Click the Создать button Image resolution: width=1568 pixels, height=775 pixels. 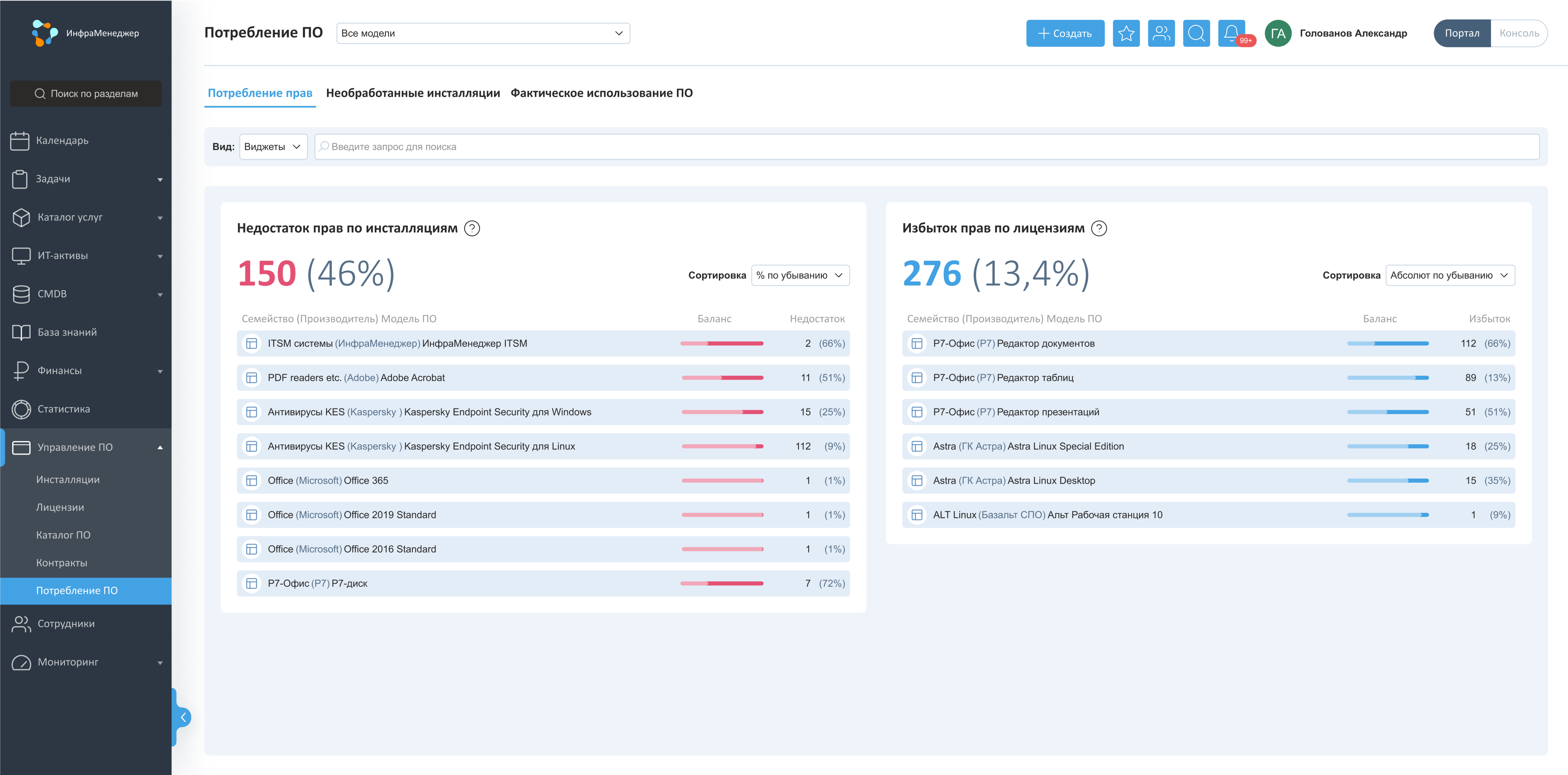[x=1065, y=33]
